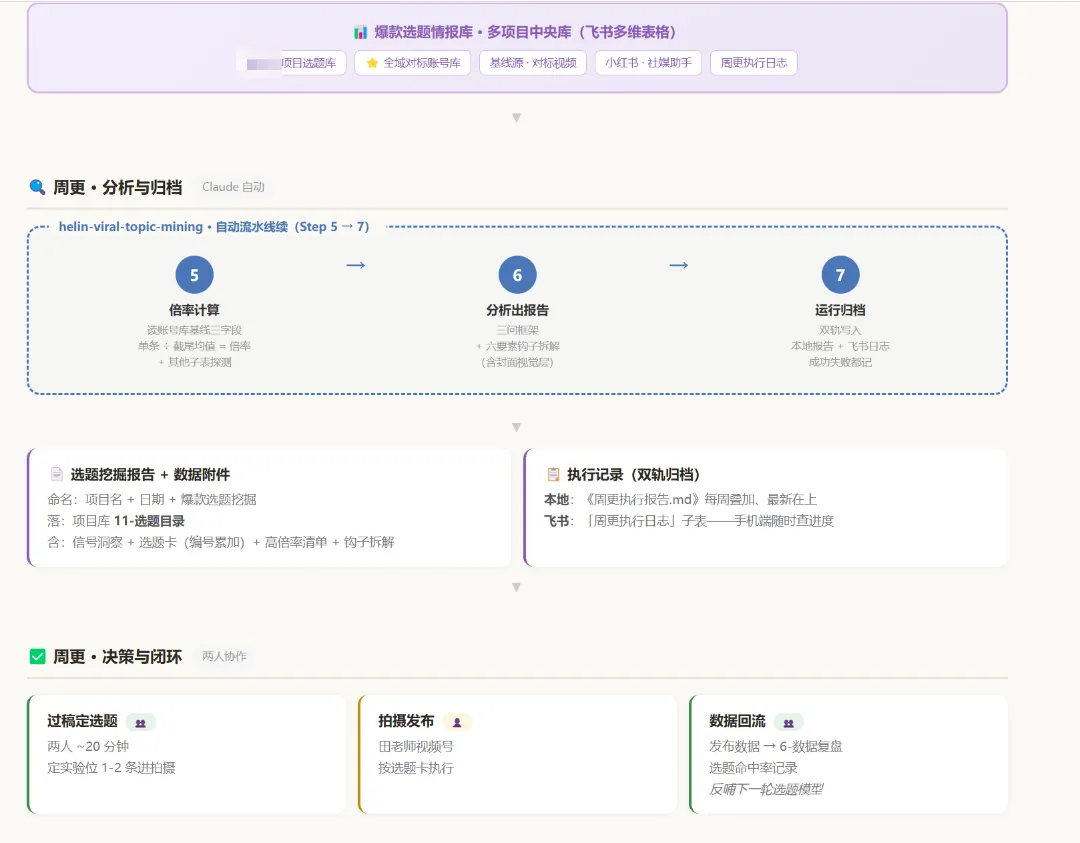Click the 两人 ~20 分钟 line
1080x843 pixels.
click(x=88, y=746)
